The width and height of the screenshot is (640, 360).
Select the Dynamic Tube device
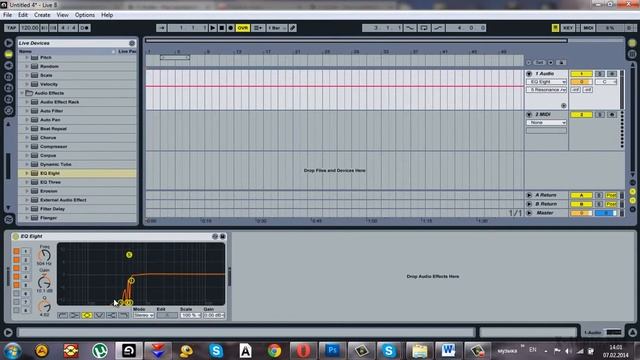tap(56, 164)
